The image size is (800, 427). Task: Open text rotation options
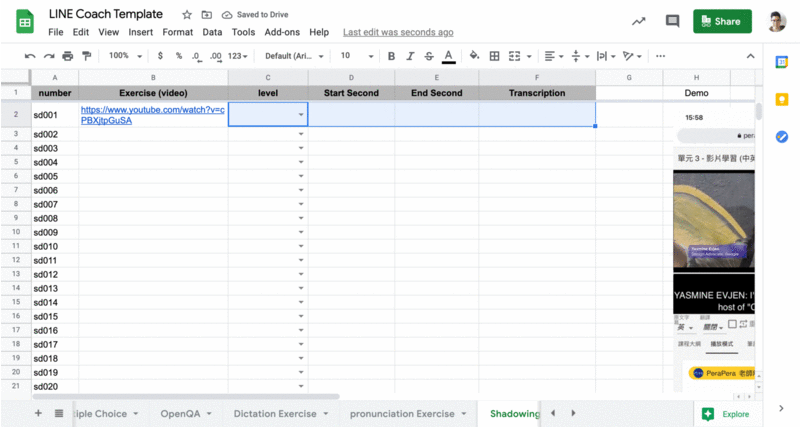632,56
